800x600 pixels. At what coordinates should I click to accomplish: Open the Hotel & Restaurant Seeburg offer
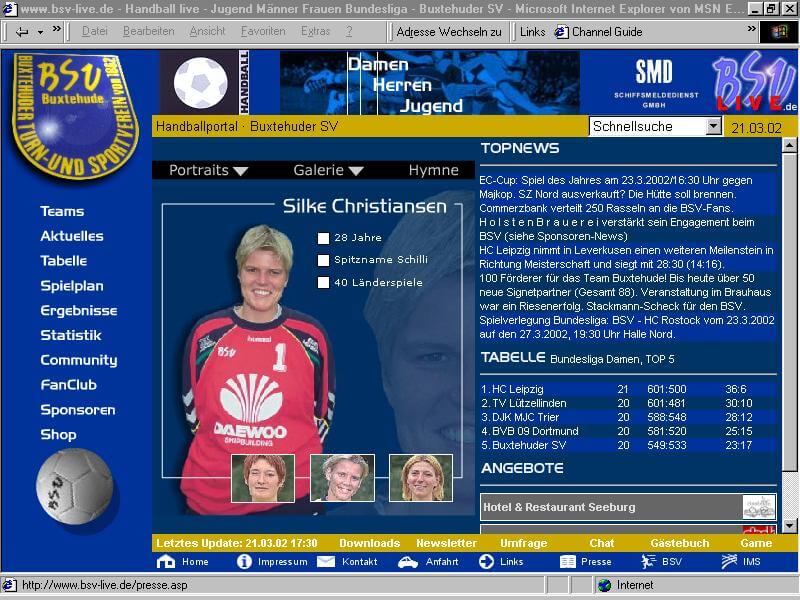point(628,507)
